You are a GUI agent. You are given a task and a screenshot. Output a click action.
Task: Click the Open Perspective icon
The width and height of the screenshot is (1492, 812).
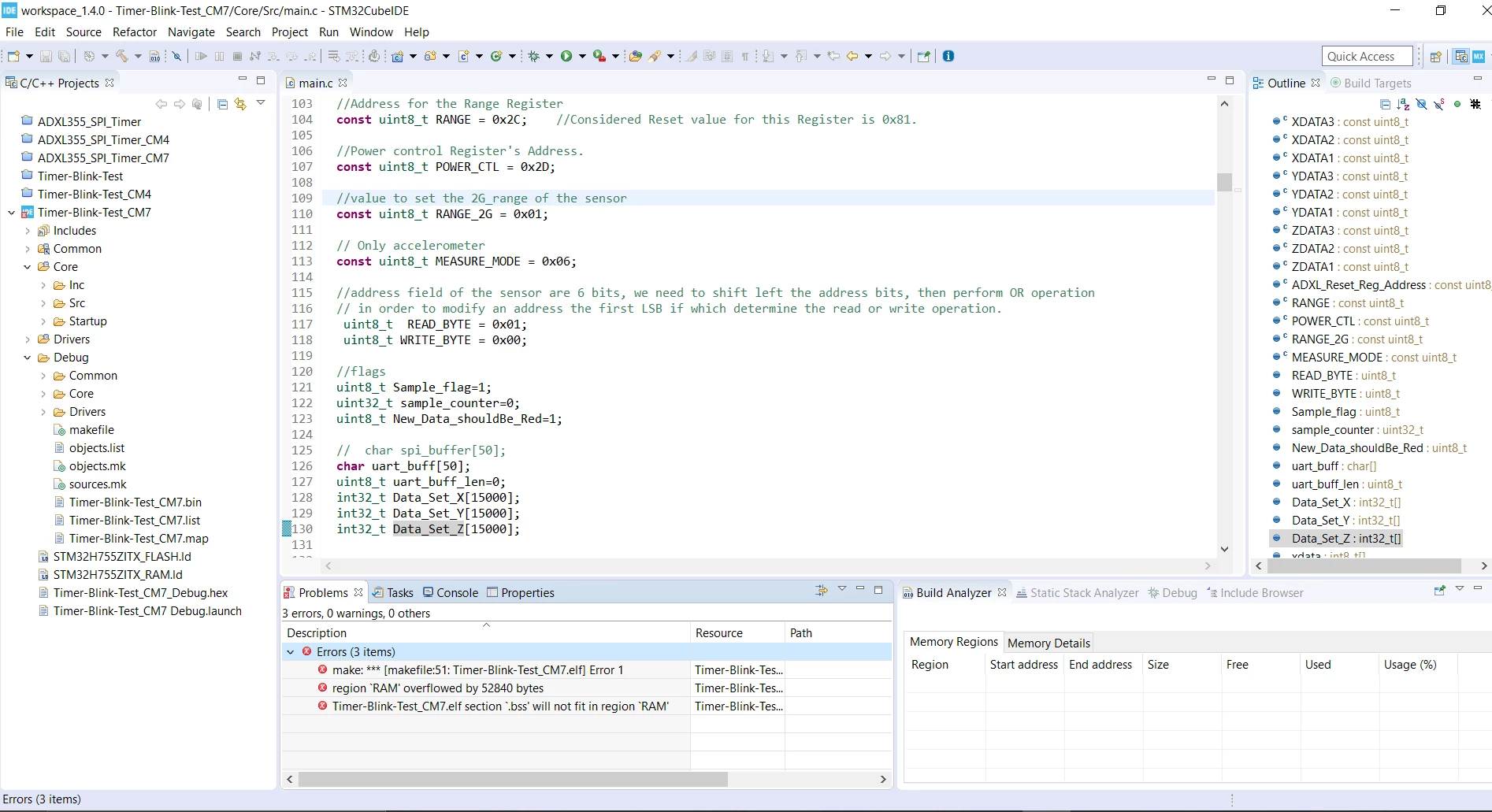click(x=1436, y=57)
